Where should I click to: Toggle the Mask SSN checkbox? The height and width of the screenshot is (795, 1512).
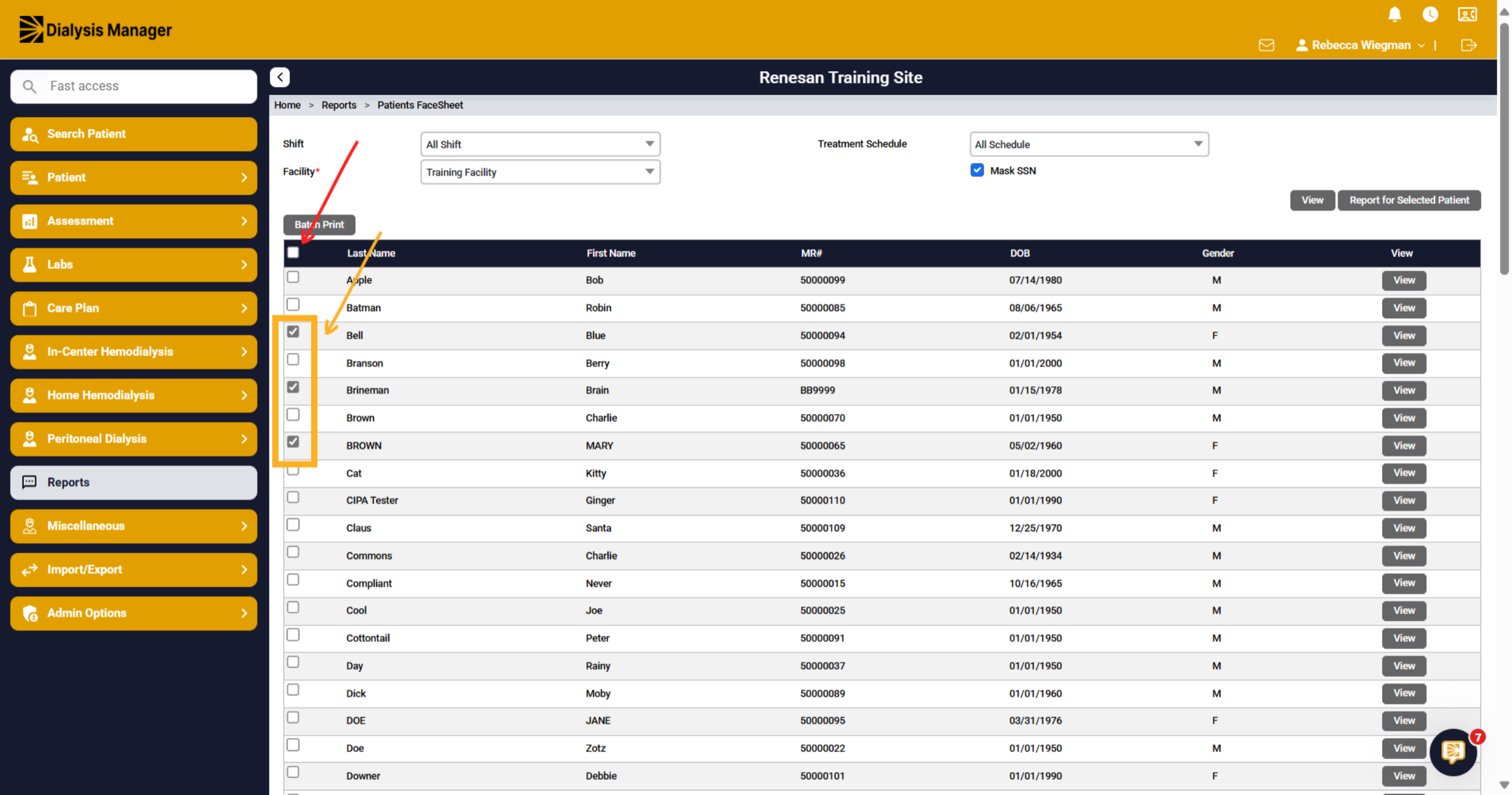977,170
